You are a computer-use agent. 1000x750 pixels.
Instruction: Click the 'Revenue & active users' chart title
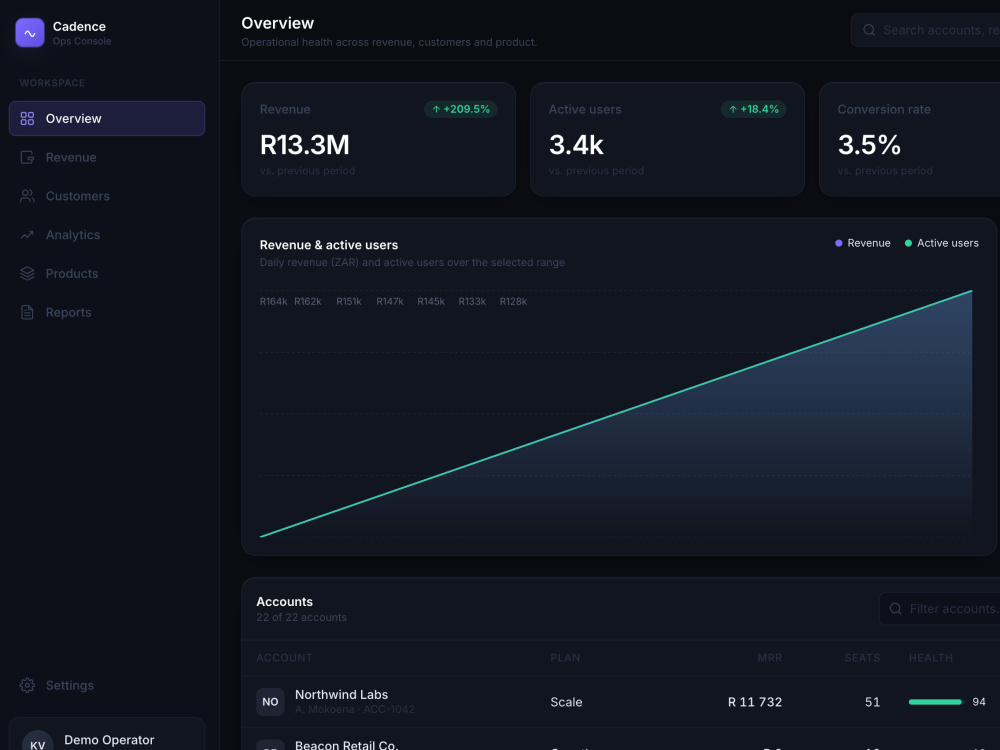tap(329, 245)
